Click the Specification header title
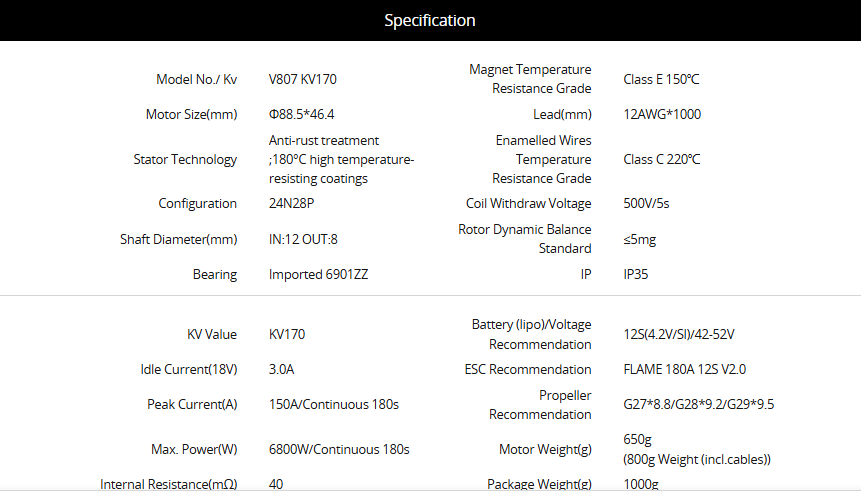The height and width of the screenshot is (492, 861). (x=429, y=20)
